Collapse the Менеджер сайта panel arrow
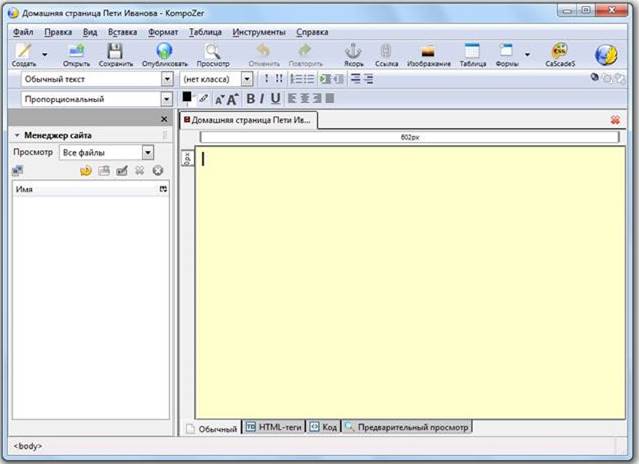Screen dimensions: 639x464 17,135
